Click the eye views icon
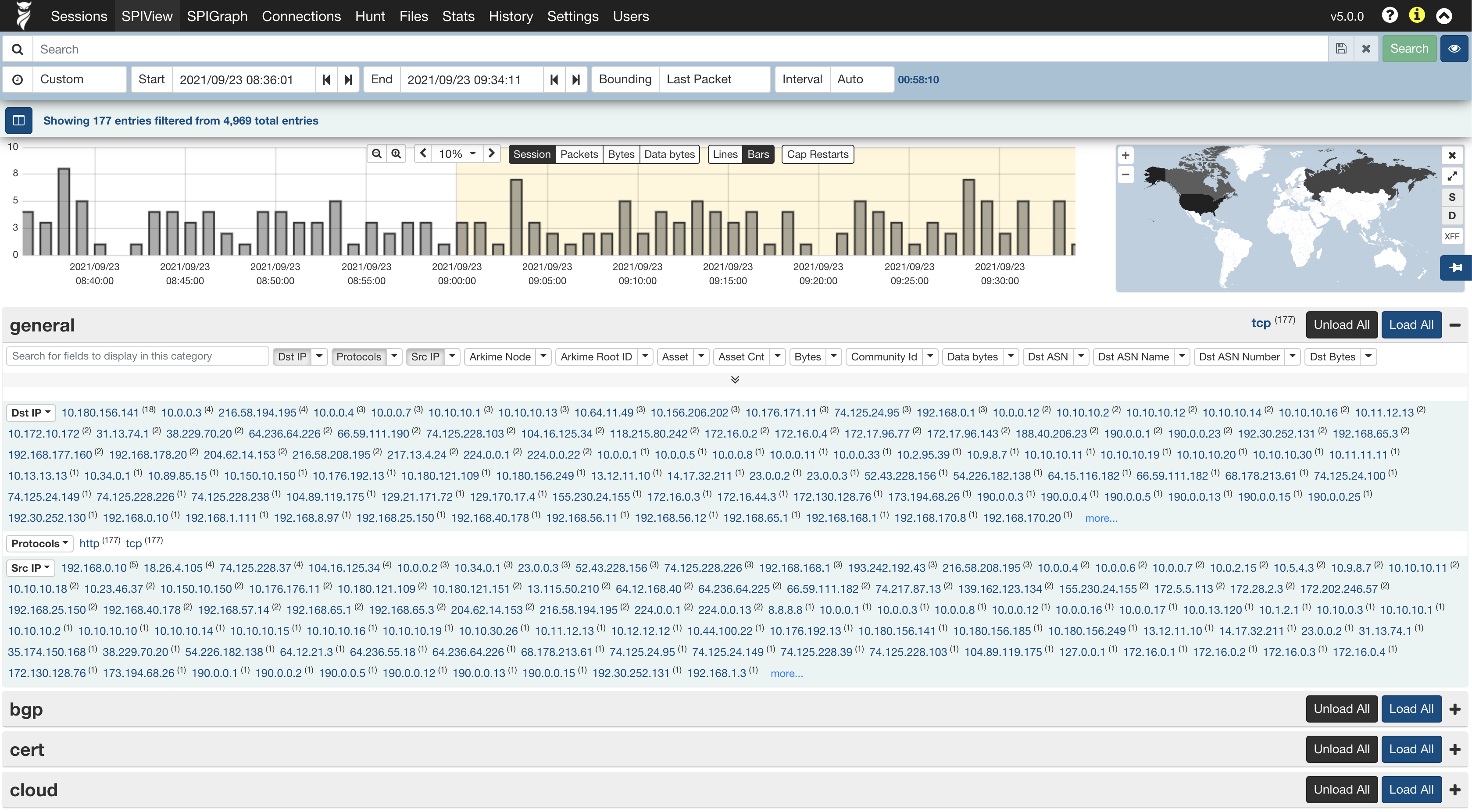1472x812 pixels. pyautogui.click(x=1454, y=49)
